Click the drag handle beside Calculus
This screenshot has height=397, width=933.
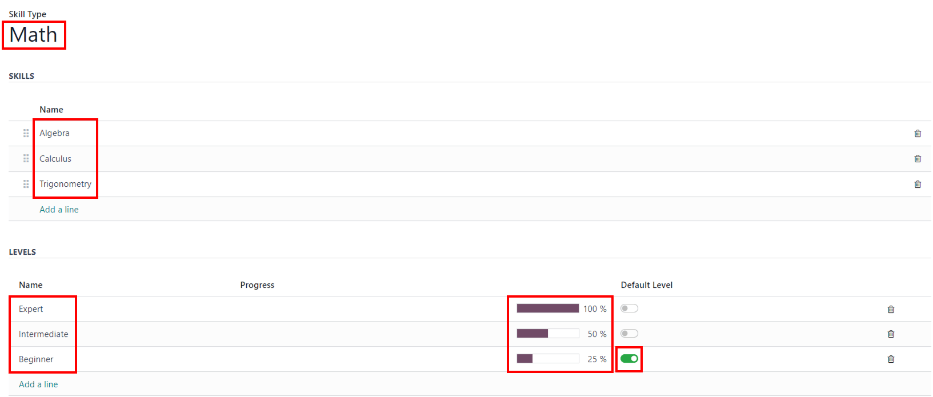(x=26, y=159)
